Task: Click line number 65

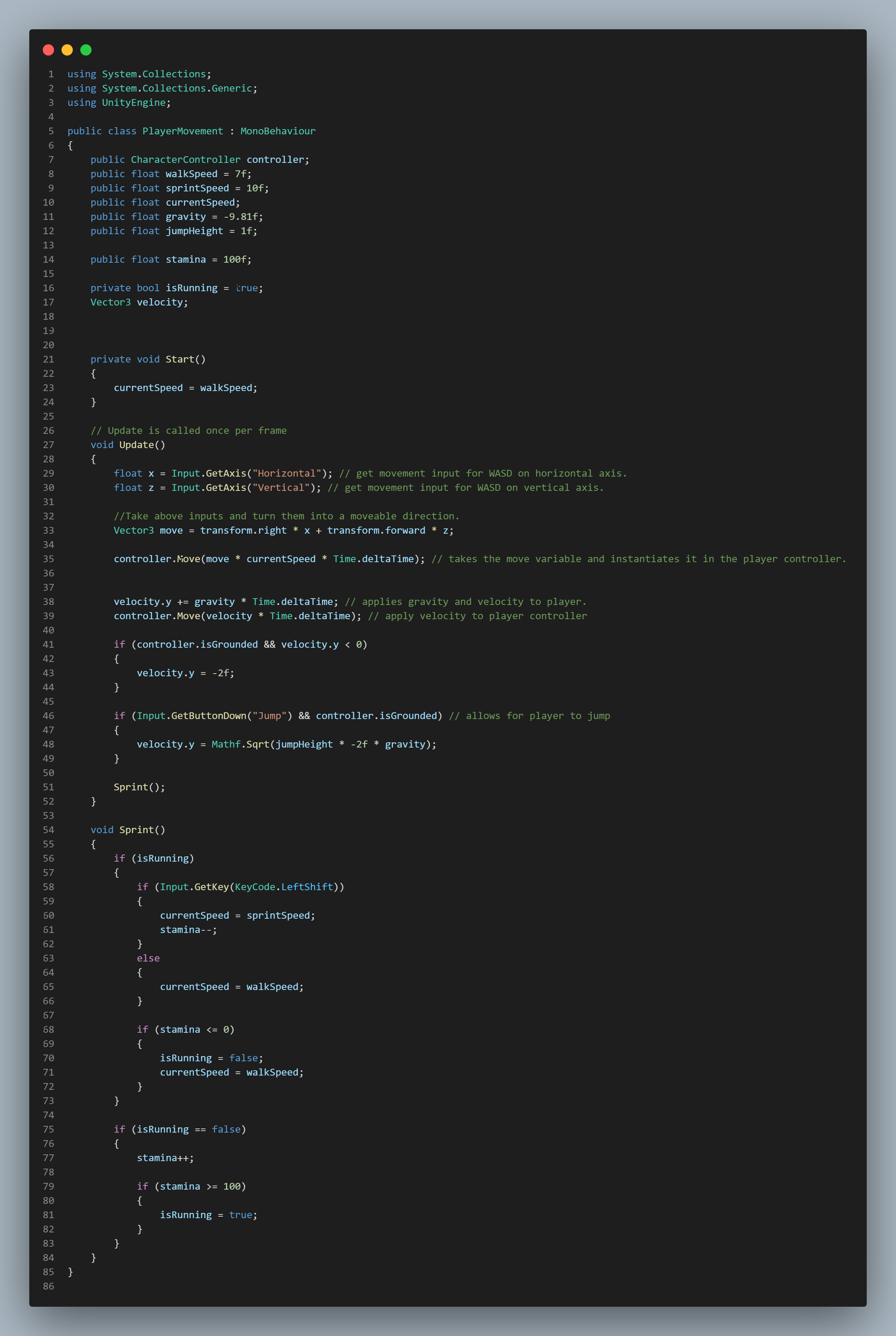Action: click(x=48, y=987)
